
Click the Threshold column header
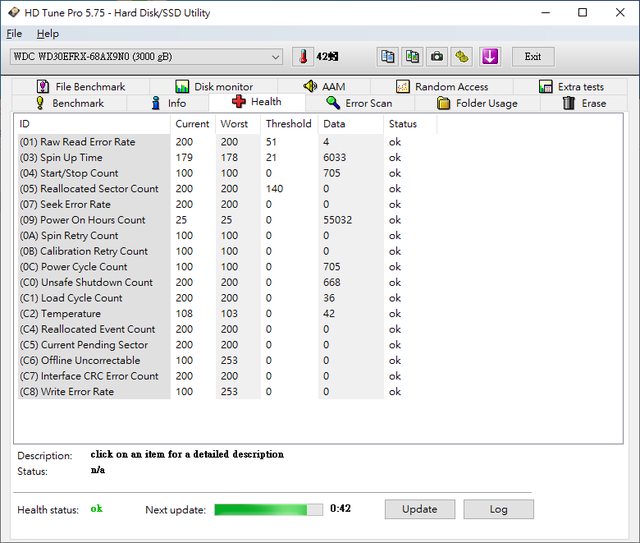(288, 124)
